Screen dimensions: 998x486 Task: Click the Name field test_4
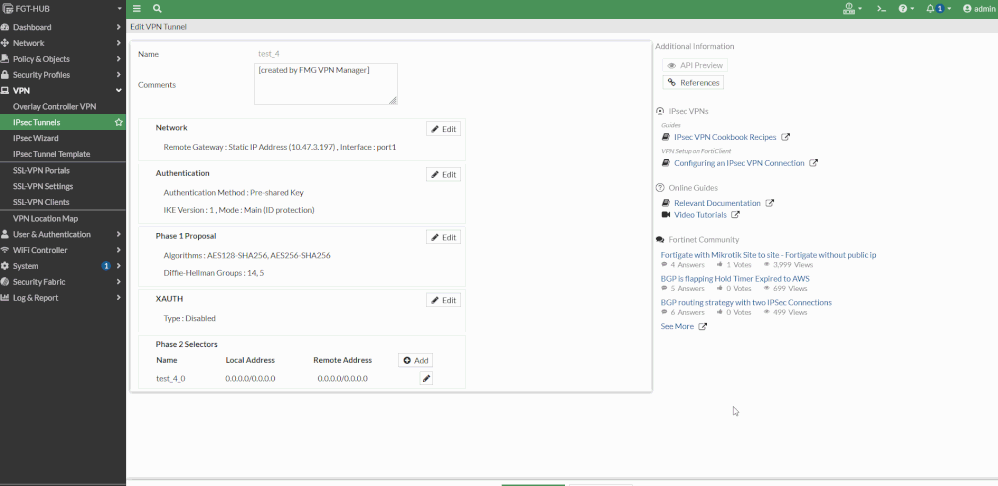(x=269, y=54)
